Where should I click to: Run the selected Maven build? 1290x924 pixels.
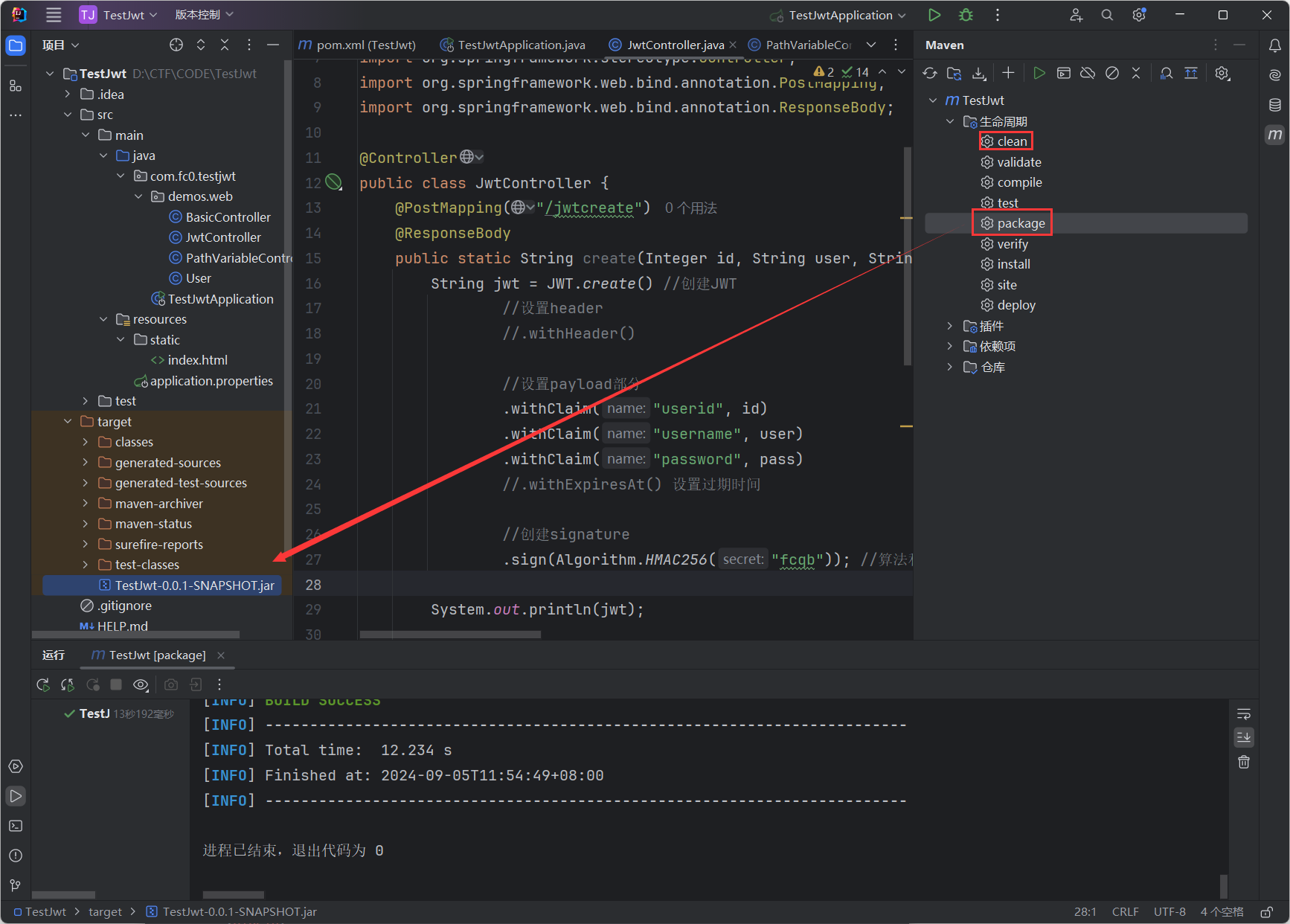(x=1039, y=73)
